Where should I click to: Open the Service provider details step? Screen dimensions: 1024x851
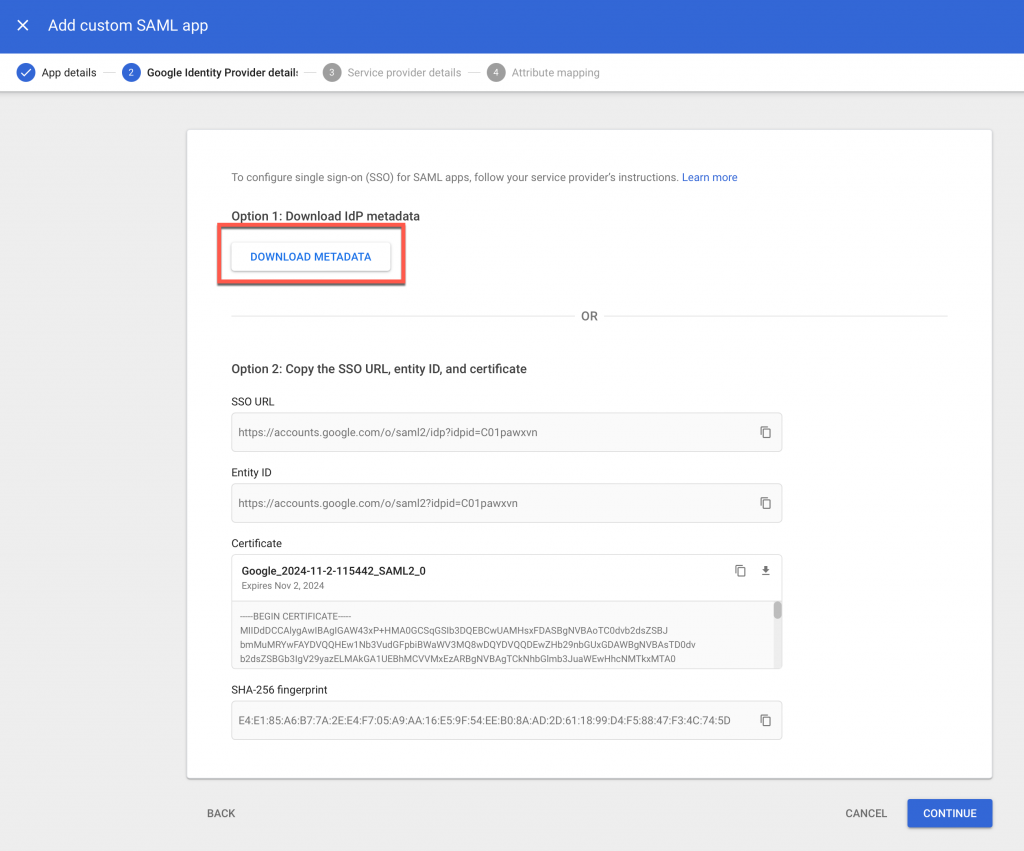coord(404,72)
